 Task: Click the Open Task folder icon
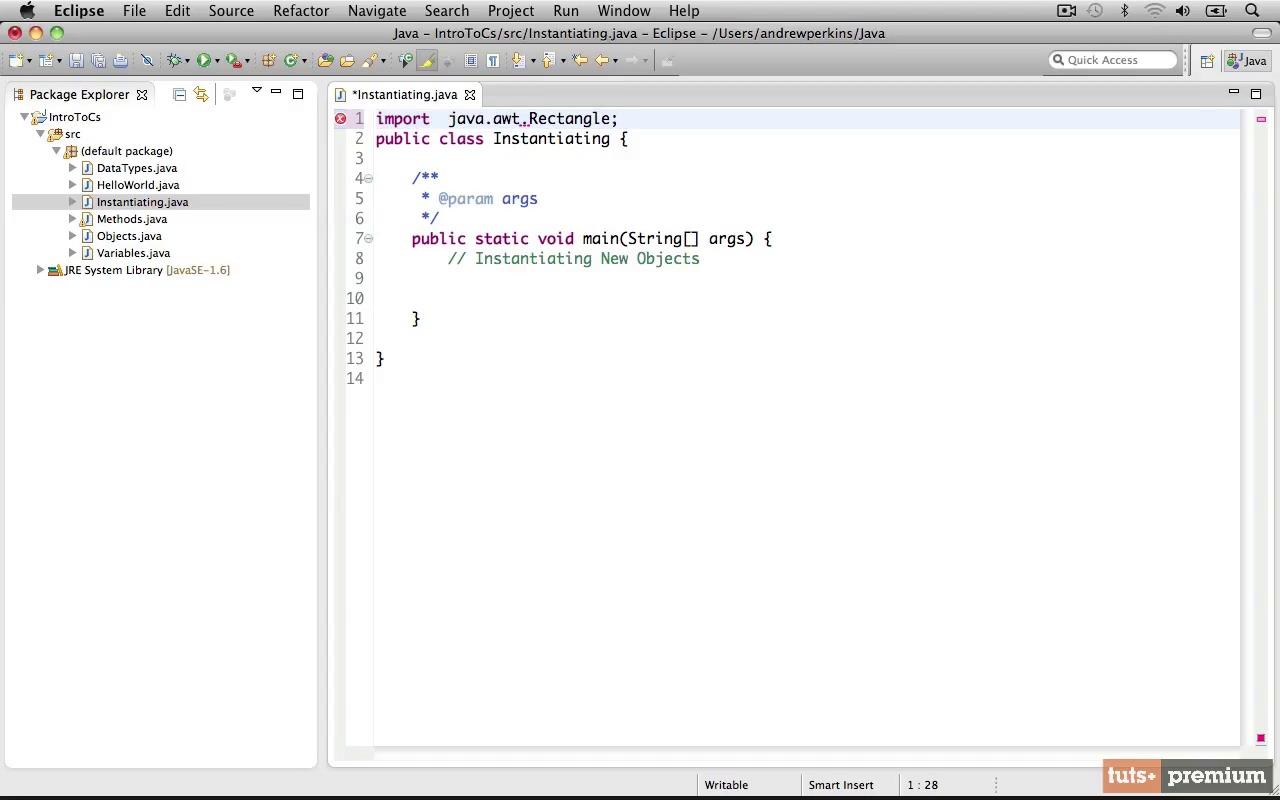pos(347,61)
